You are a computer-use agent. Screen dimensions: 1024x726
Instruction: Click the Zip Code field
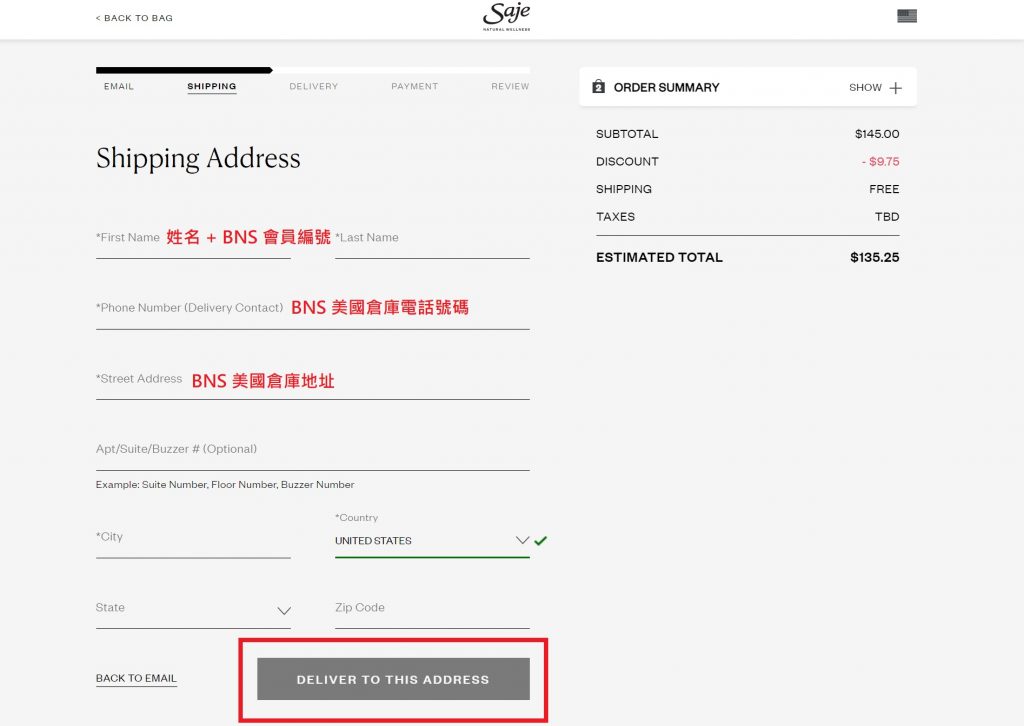pyautogui.click(x=431, y=608)
